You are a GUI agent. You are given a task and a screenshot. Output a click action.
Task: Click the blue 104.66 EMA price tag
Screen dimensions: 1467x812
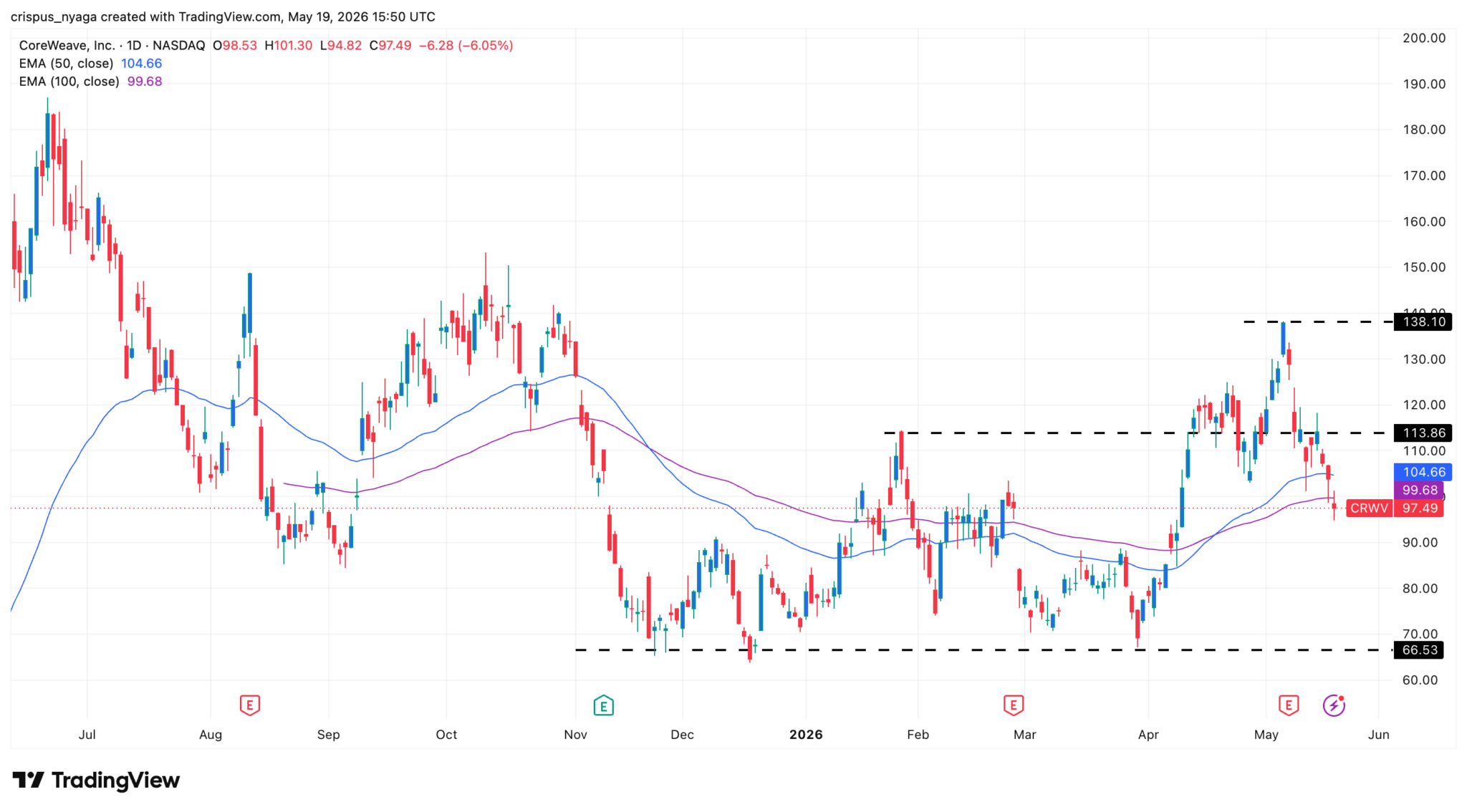(x=1423, y=472)
